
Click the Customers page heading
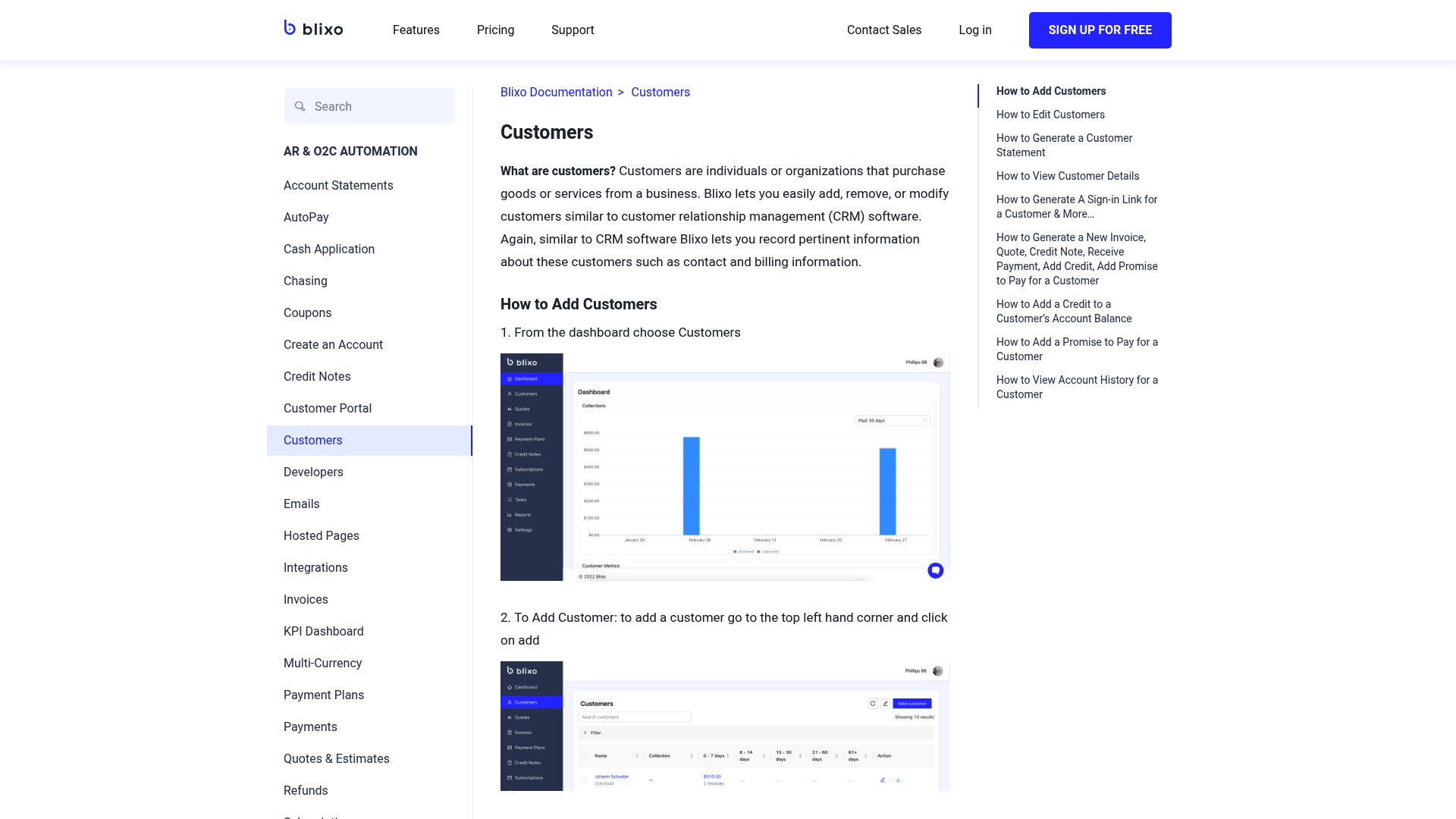tap(547, 133)
